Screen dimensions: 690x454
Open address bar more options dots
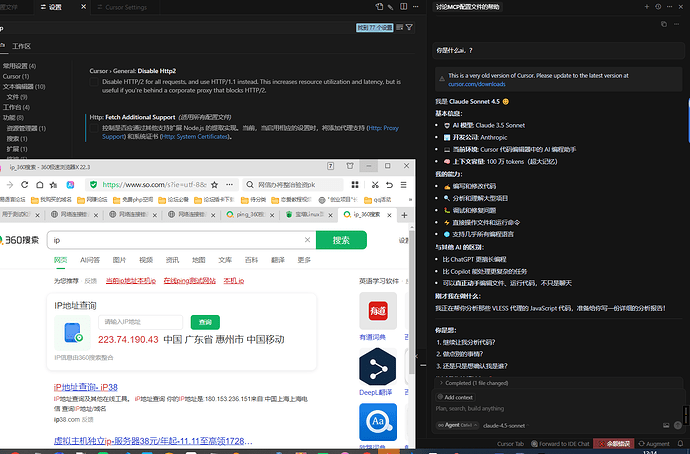[229, 185]
